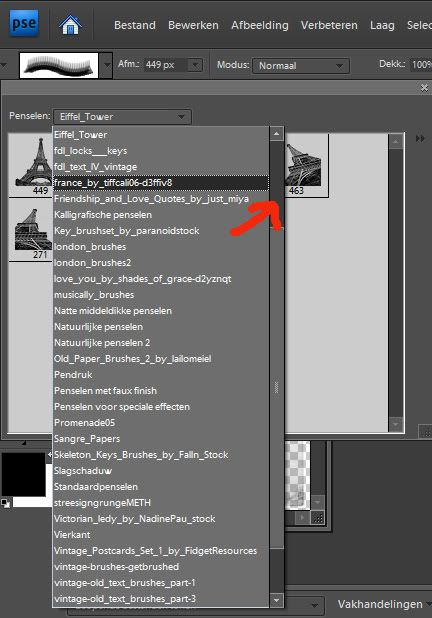Screen dimensions: 432x618
Task: Close the brush picker panel
Action: (x=424, y=87)
